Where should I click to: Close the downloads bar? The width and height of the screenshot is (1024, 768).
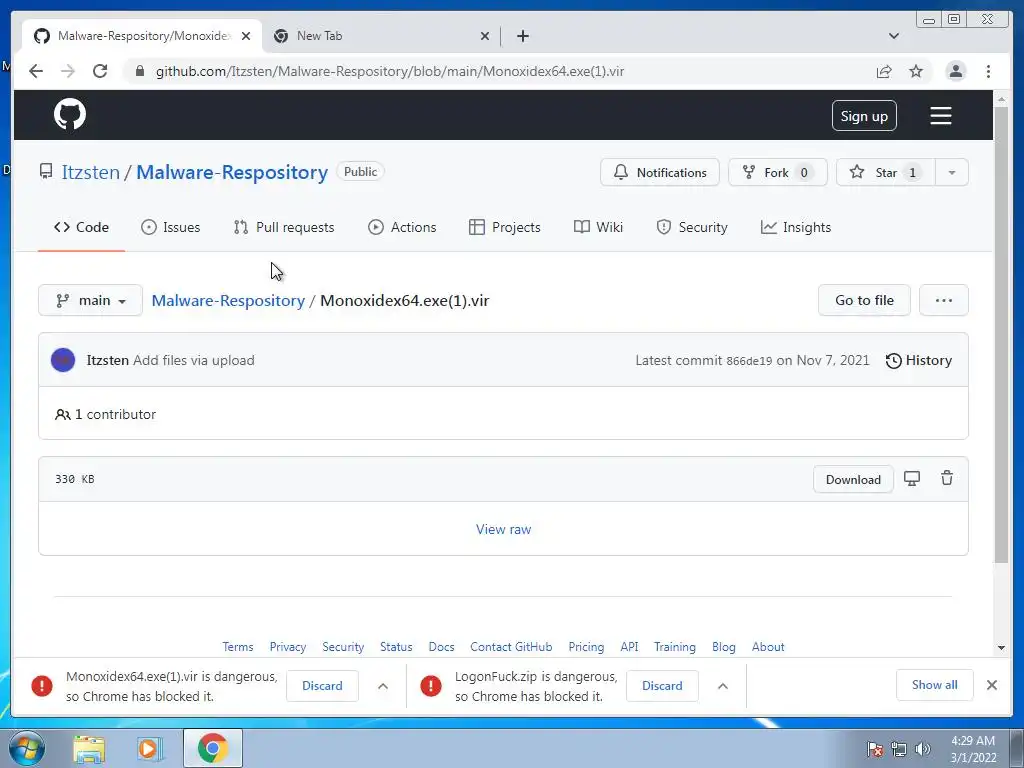(x=992, y=685)
